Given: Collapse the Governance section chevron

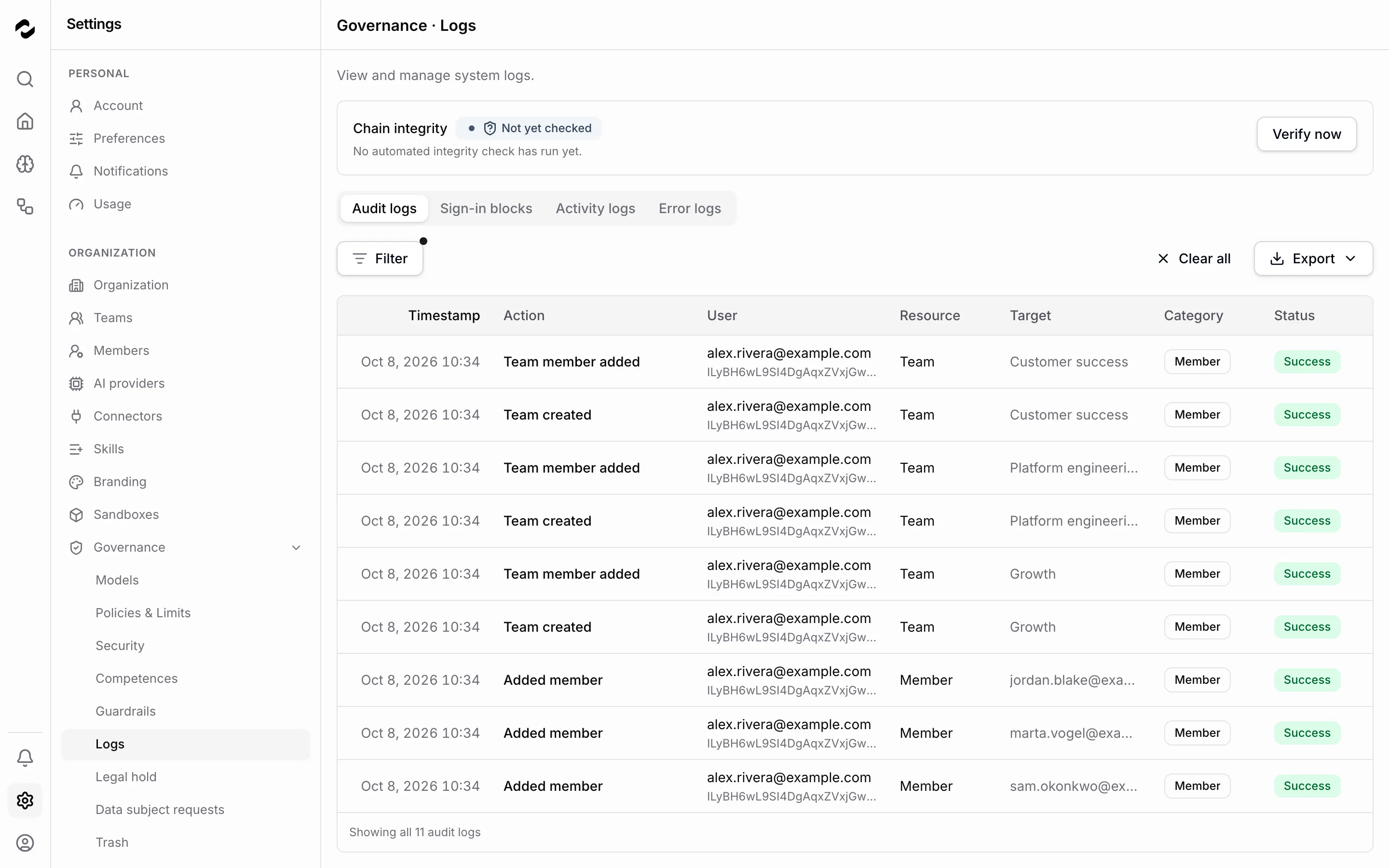Looking at the screenshot, I should tap(296, 547).
